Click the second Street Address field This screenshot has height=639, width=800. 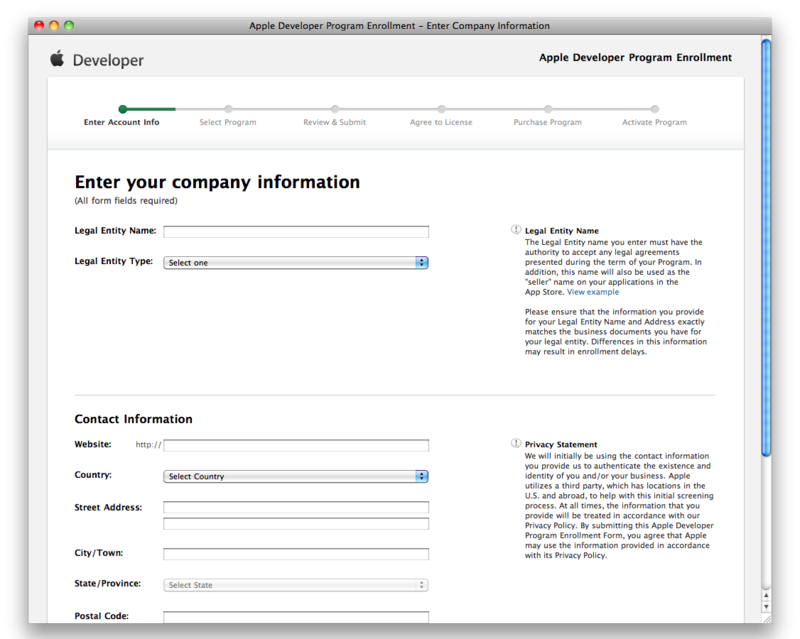[x=296, y=524]
